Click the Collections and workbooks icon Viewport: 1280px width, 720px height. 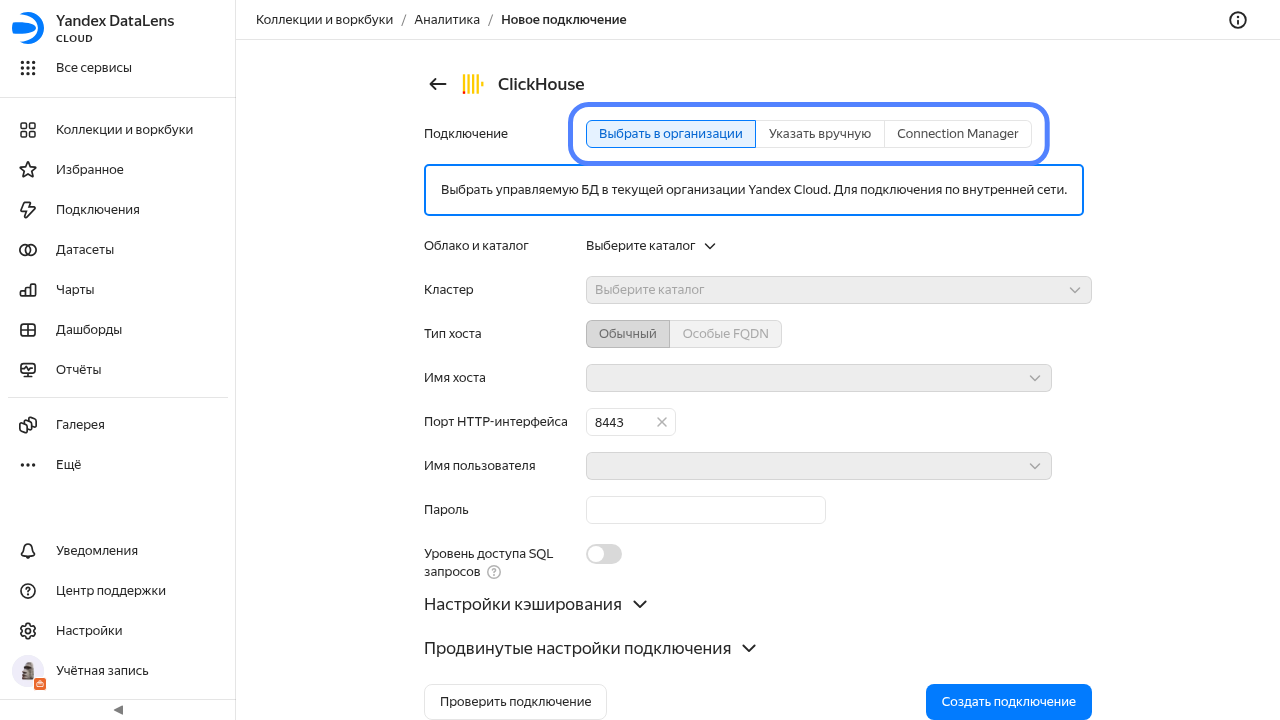(28, 130)
